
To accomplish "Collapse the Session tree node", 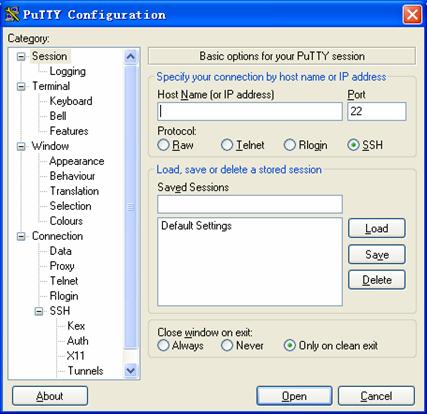I will pos(21,56).
